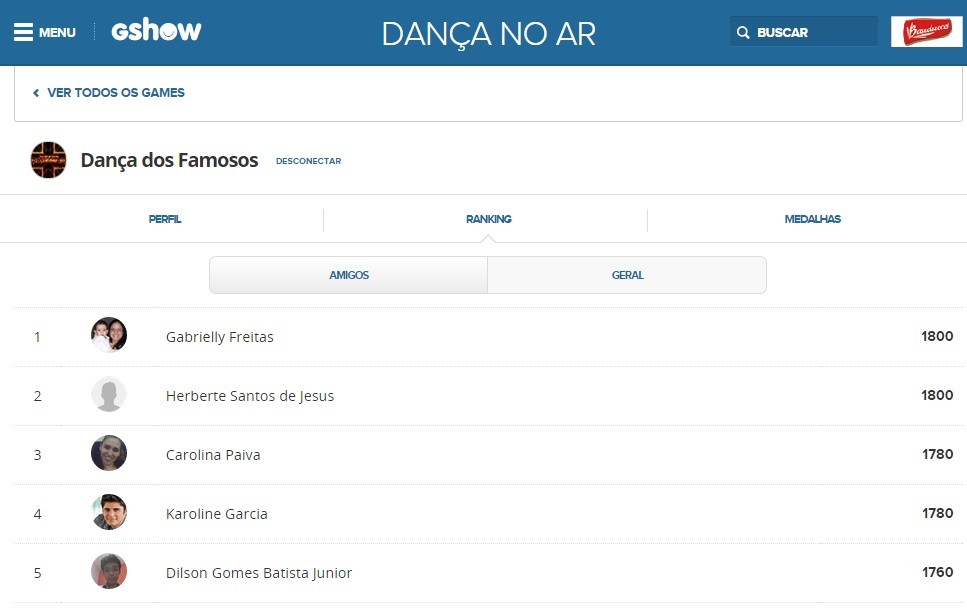Switch to the Perfil tab
967x608 pixels.
coord(165,219)
